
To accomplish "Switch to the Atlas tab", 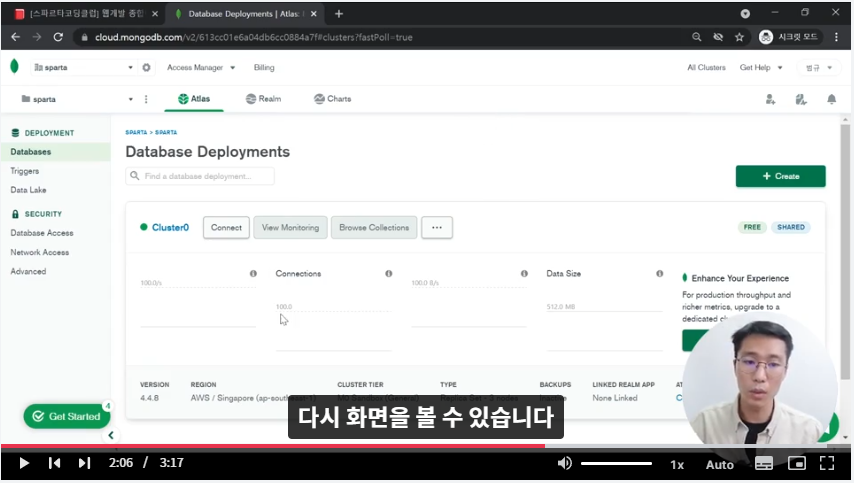I will coord(194,99).
